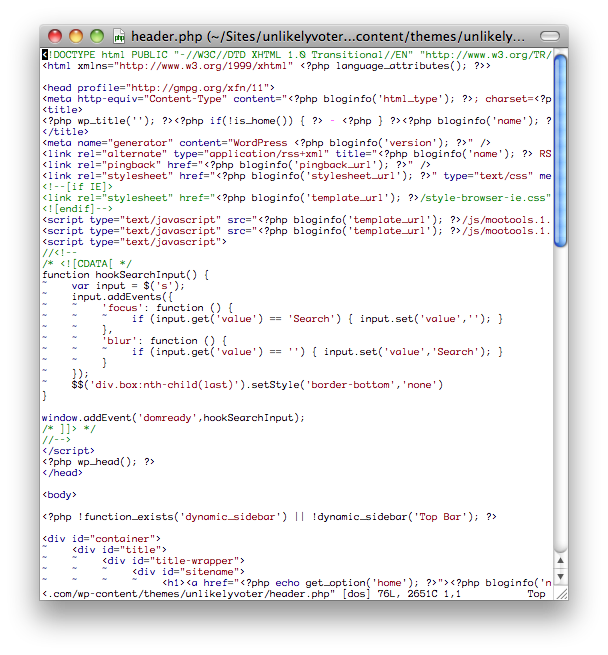Click "function hookSearchInput() {" line

point(125,275)
